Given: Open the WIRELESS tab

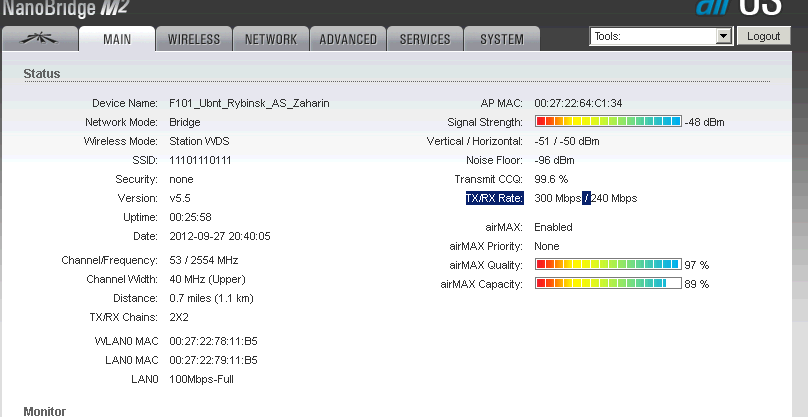Looking at the screenshot, I should click(194, 39).
